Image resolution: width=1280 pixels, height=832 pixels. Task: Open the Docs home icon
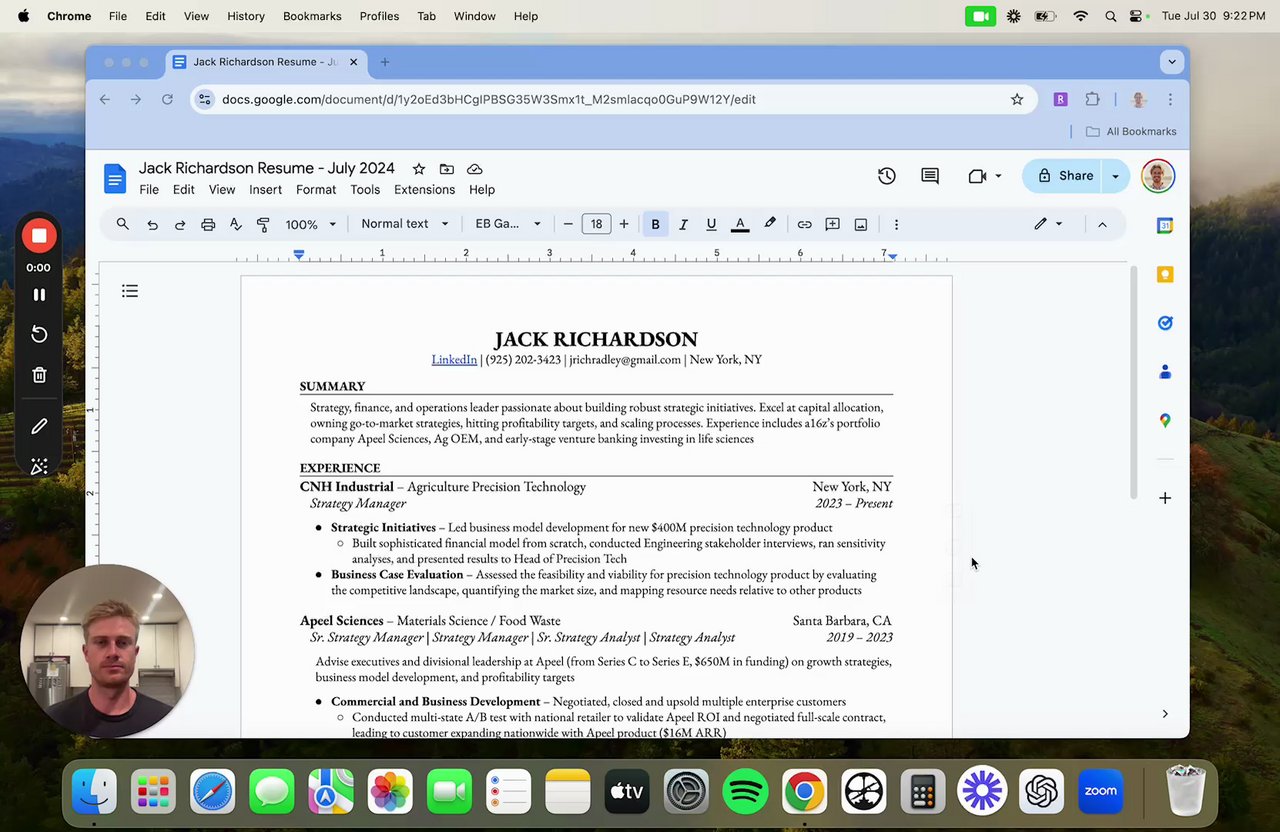115,179
